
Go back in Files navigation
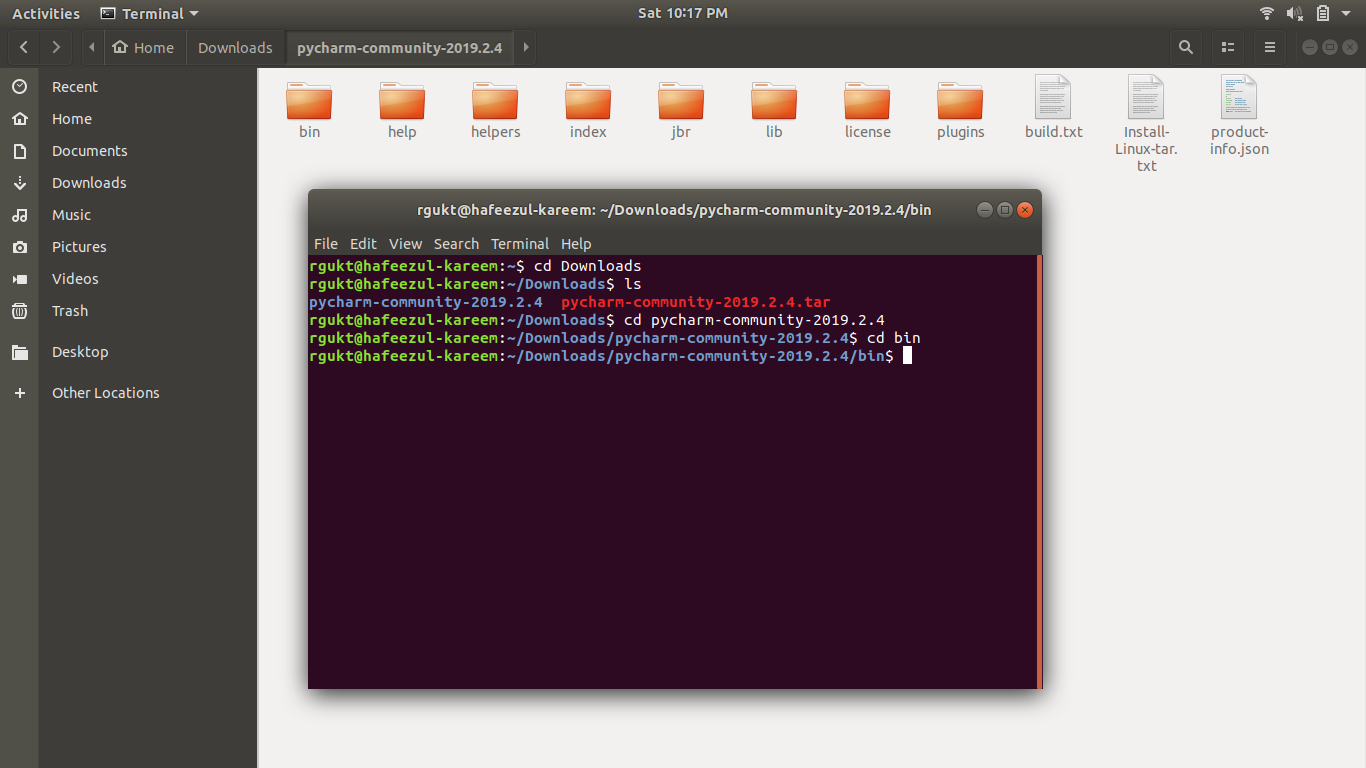(x=24, y=47)
